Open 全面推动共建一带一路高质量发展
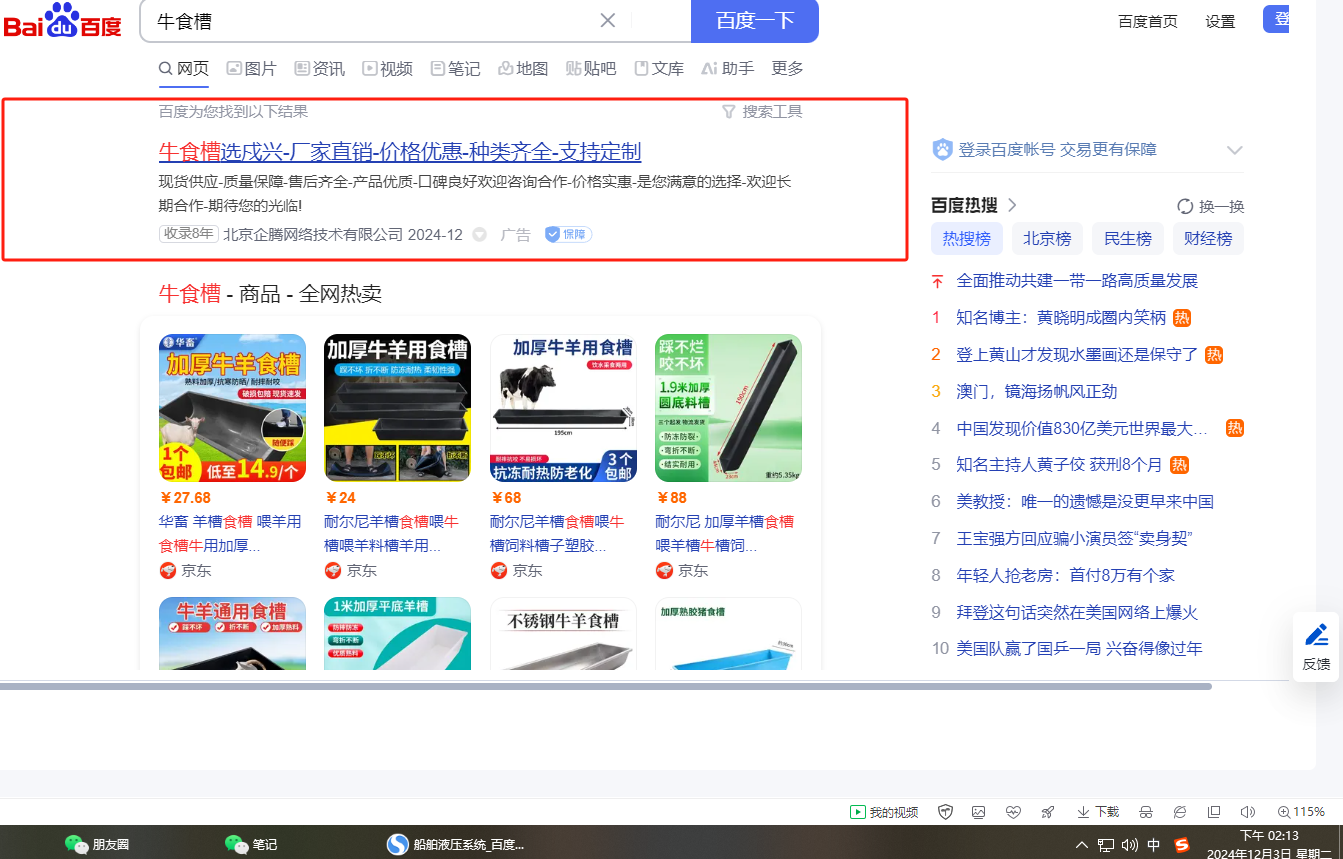 1077,281
